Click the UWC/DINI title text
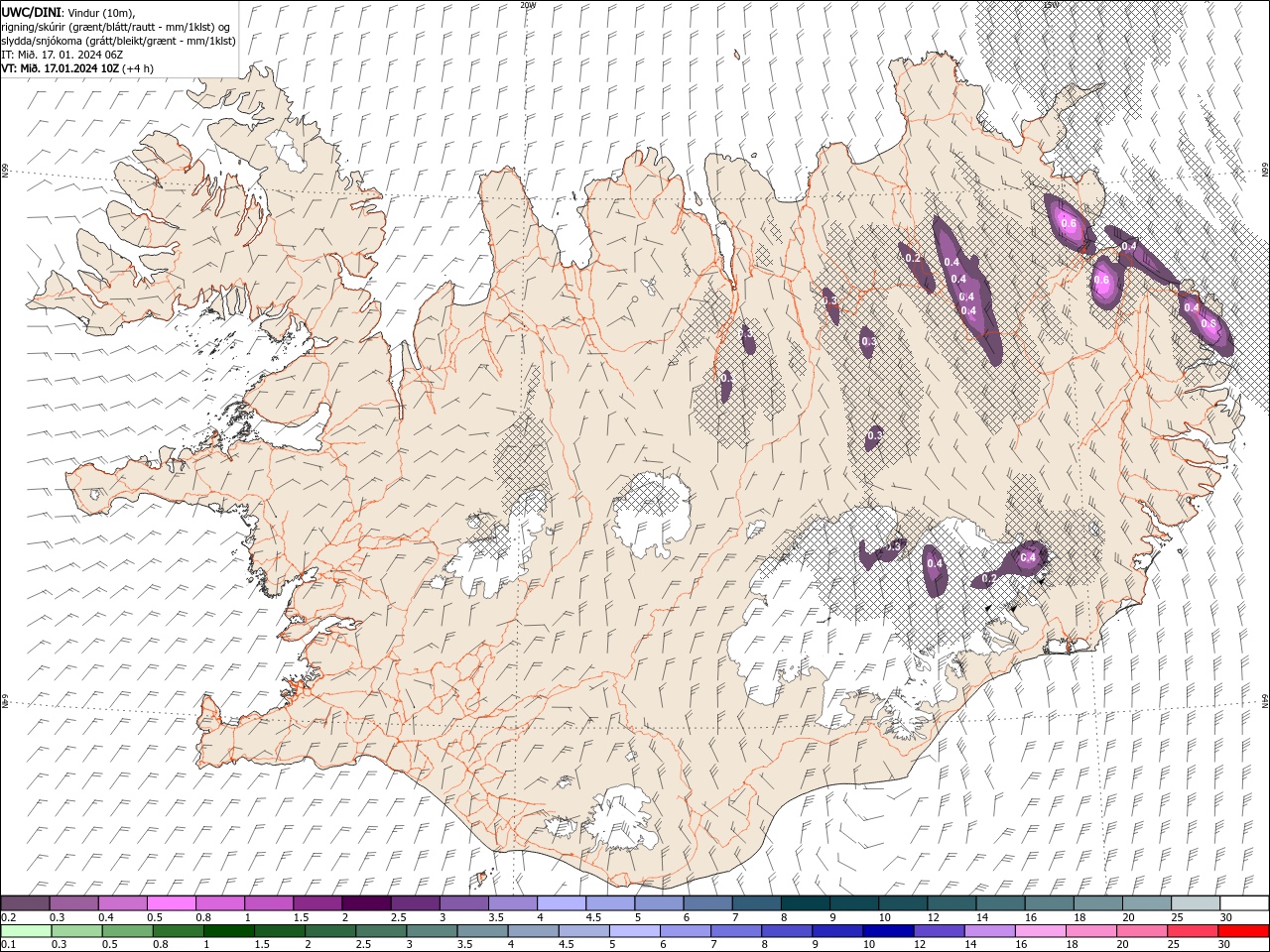The image size is (1270, 952). pos(30,11)
